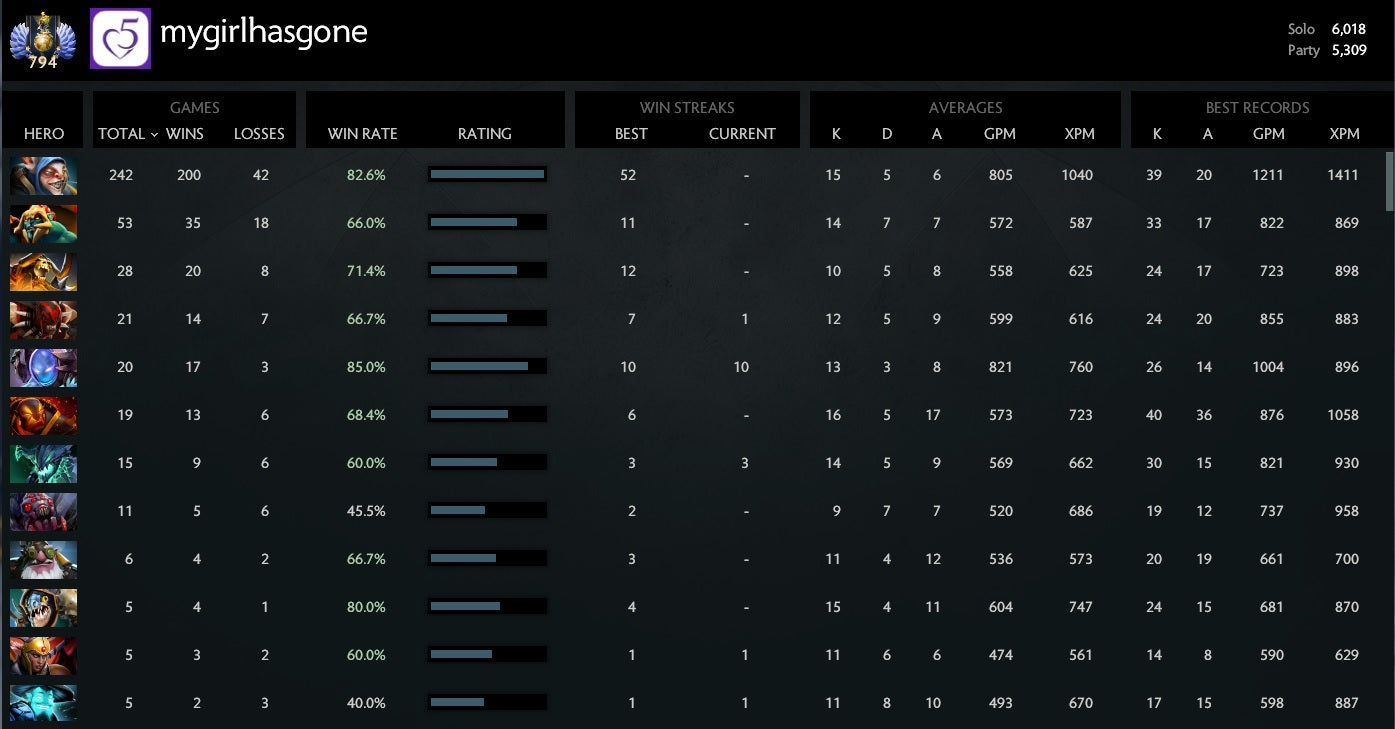Toggle sort arrow next to TOTAL

point(154,134)
